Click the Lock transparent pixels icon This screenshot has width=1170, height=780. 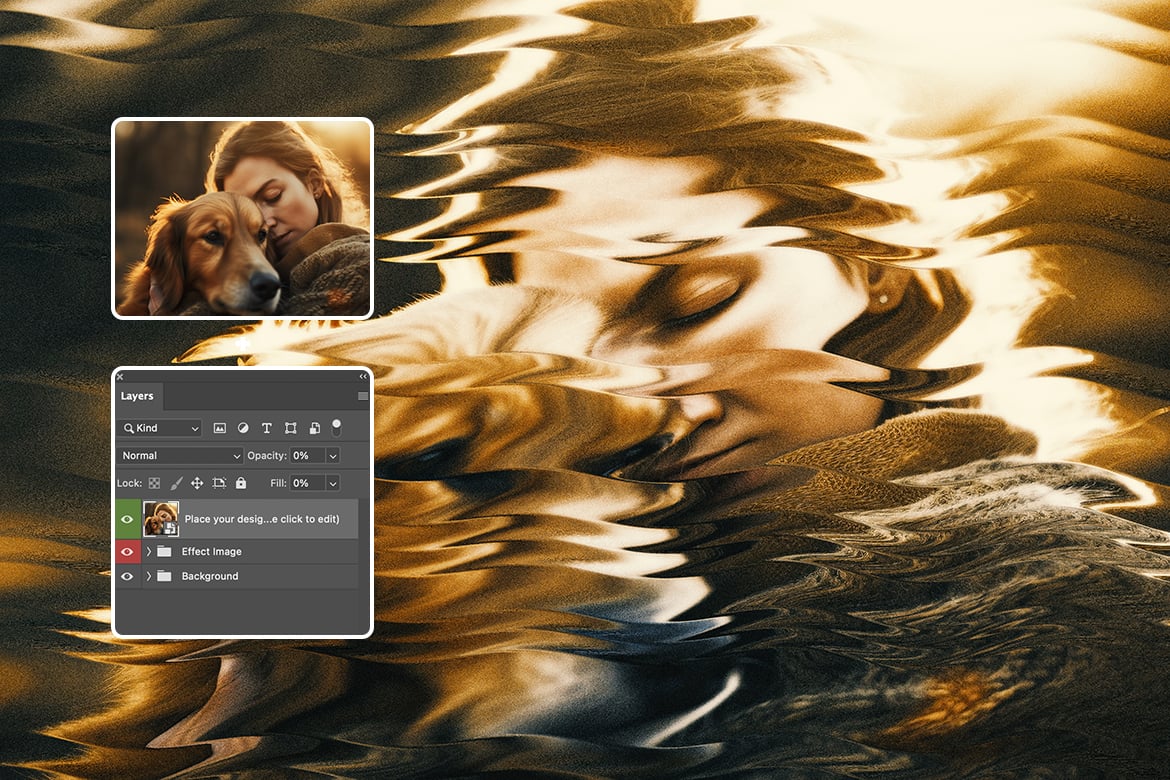tap(154, 483)
